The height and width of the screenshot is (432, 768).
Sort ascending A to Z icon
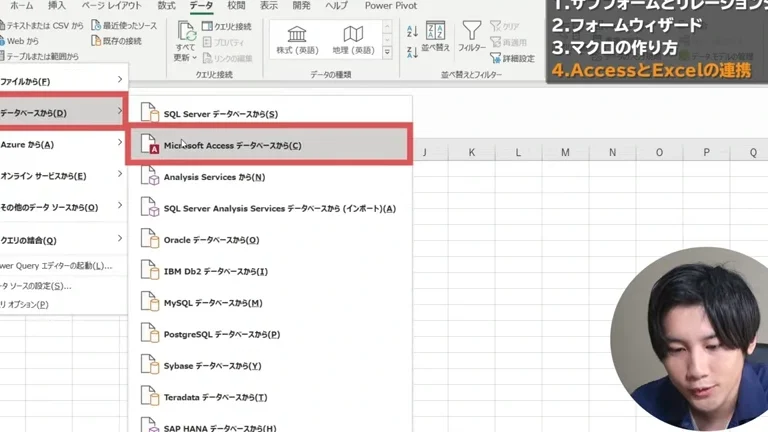(x=412, y=31)
